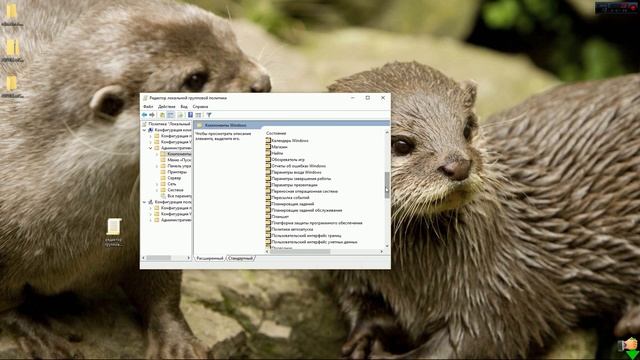Click the tree pane's horizontal scrollbar thumb
The image size is (640, 360).
158,258
